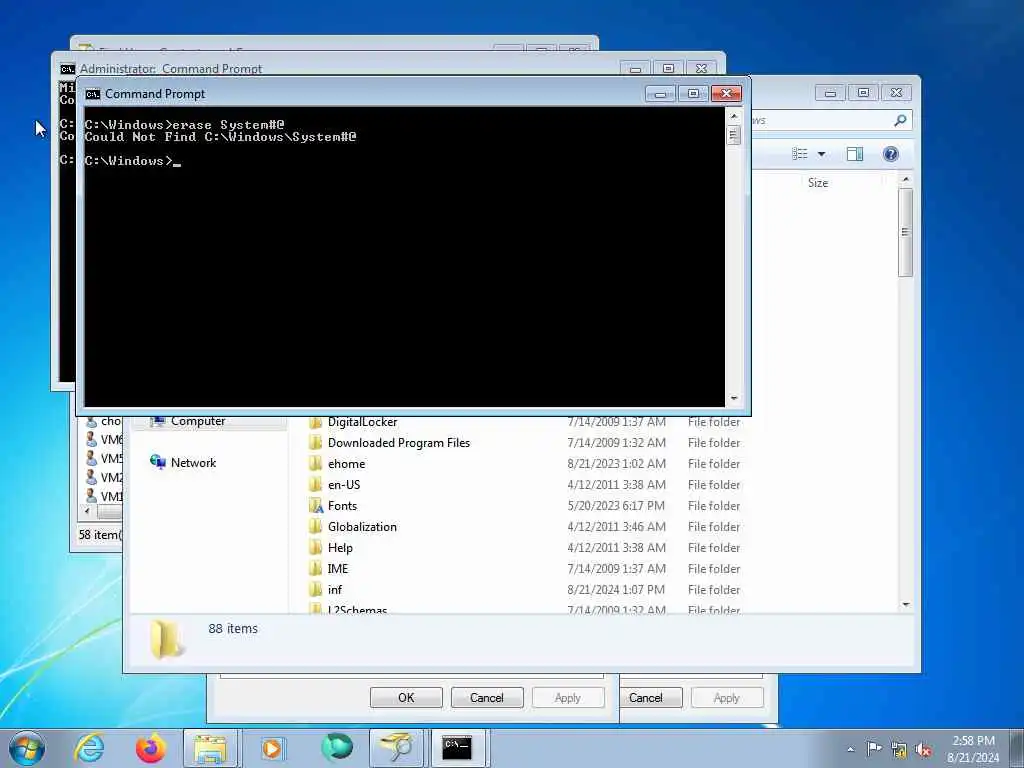Viewport: 1024px width, 768px height.
Task: Open the Start menu orb
Action: [x=27, y=748]
